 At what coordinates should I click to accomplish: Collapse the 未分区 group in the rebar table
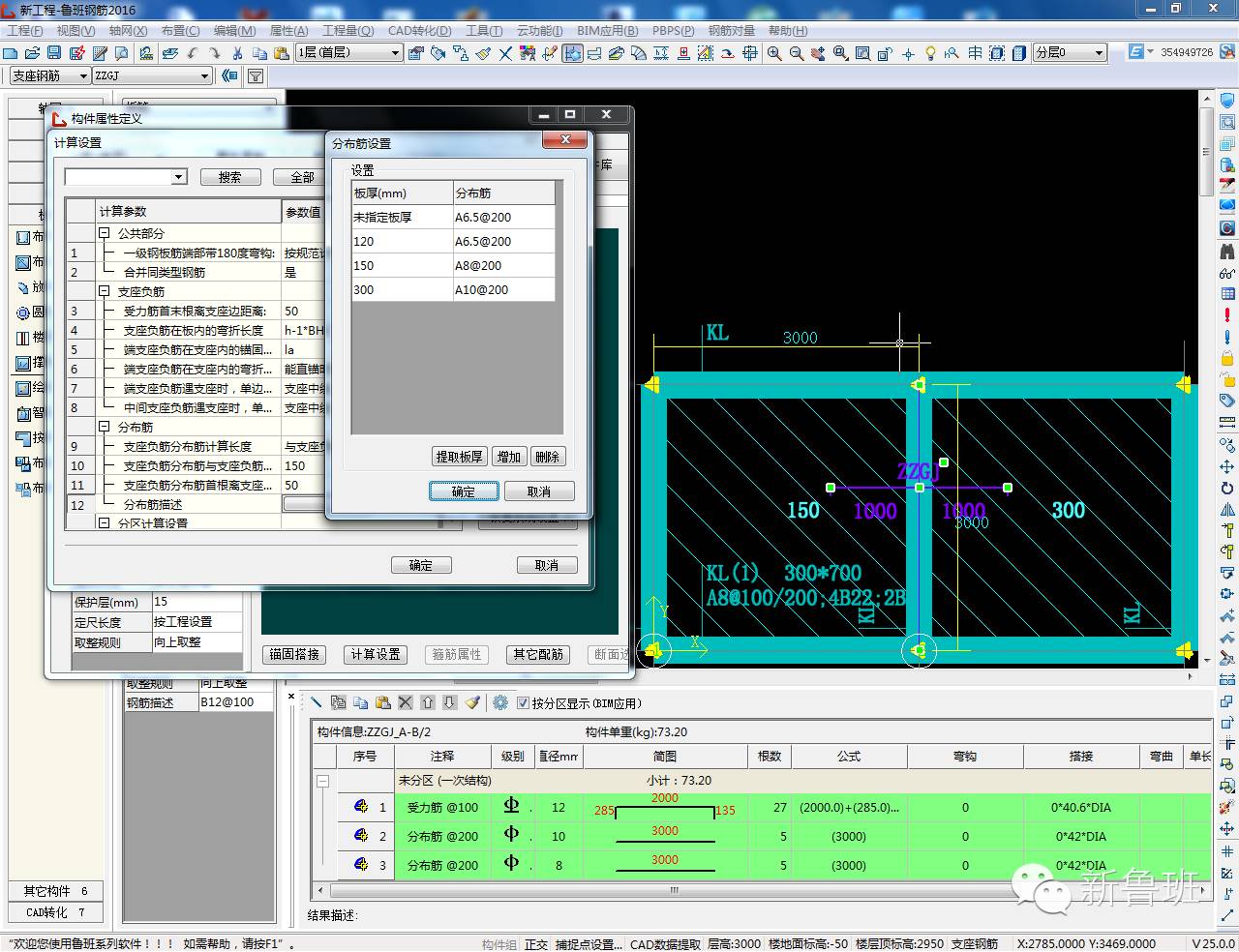tap(322, 781)
